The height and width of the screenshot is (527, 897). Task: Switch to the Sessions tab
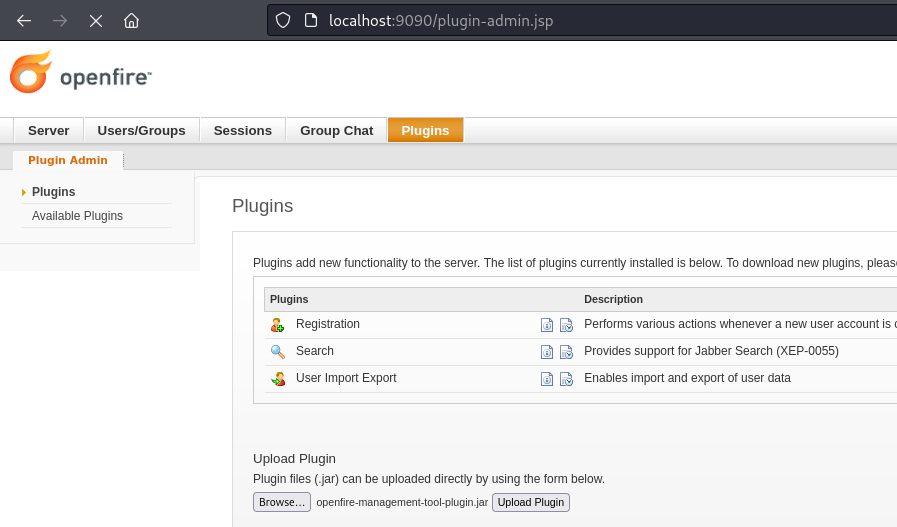243,130
